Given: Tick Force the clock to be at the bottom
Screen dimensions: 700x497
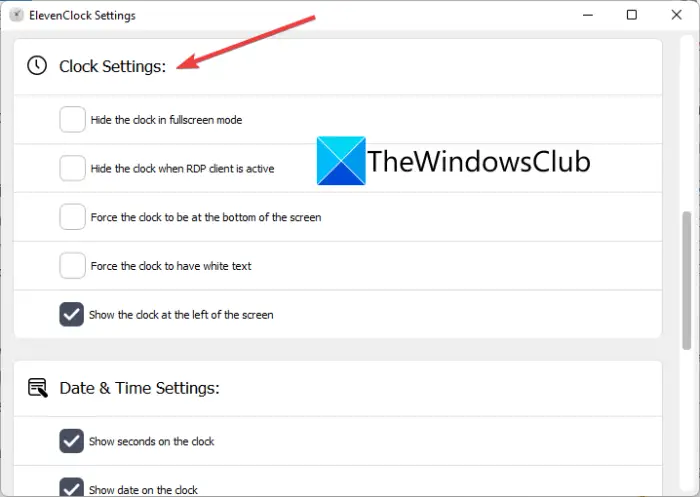Looking at the screenshot, I should 72,217.
